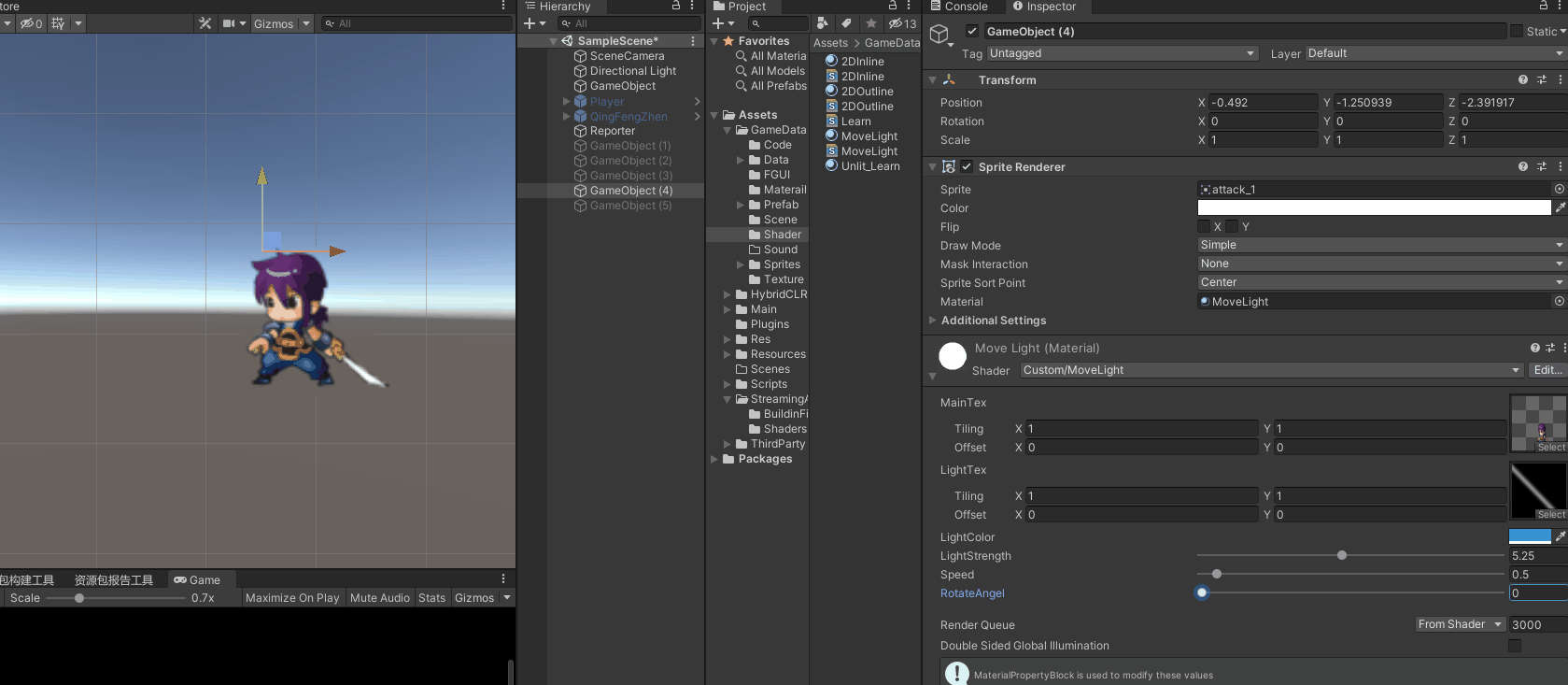Click the hidden objects counter in Scene toolbar
1568x685 pixels.
pos(31,23)
